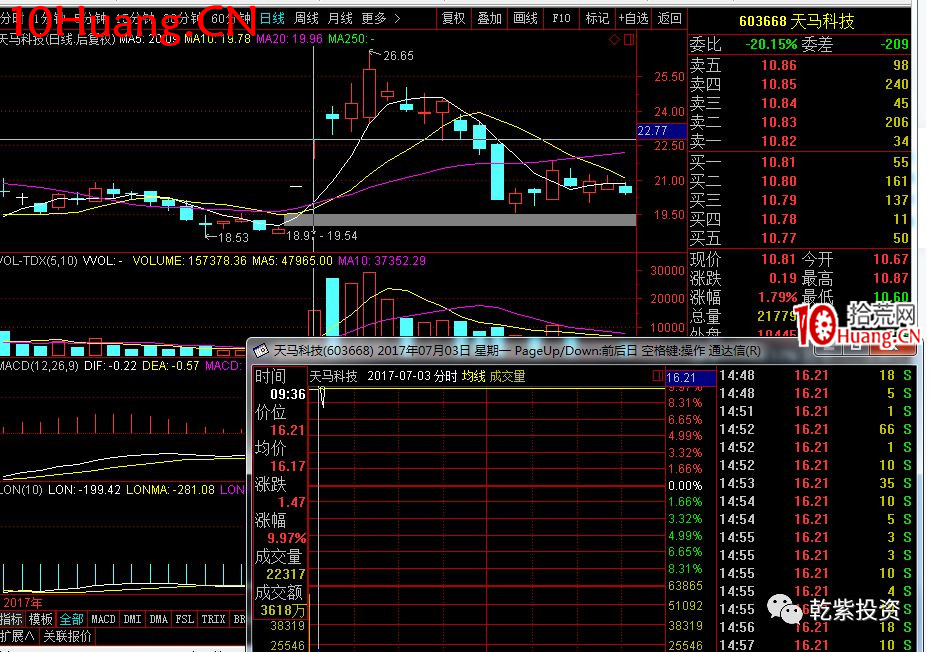Click the 天马科技 intraday popup title icon
This screenshot has height=652, width=932.
coord(261,351)
